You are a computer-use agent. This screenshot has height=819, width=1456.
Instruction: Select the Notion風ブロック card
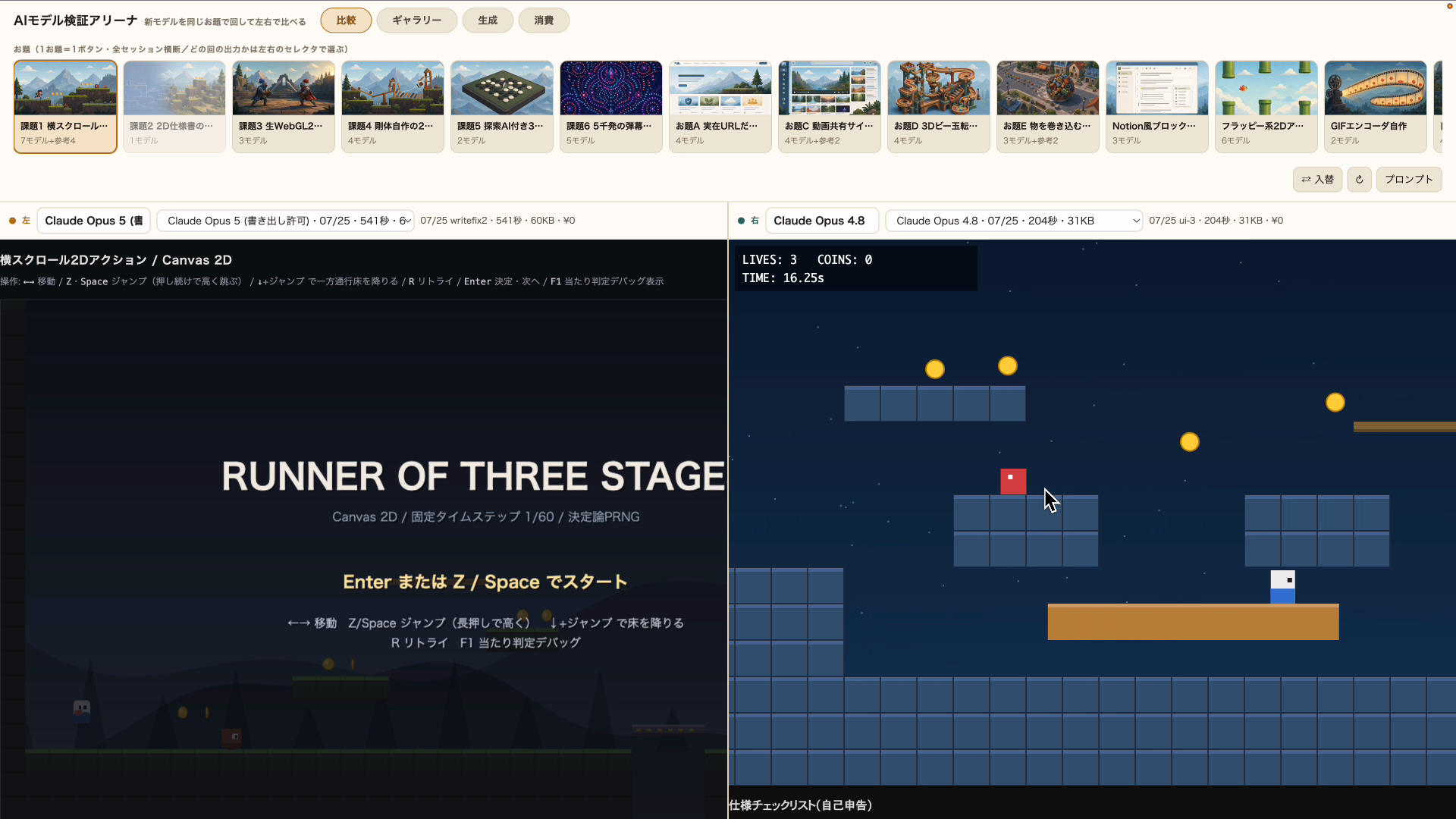coord(1157,107)
